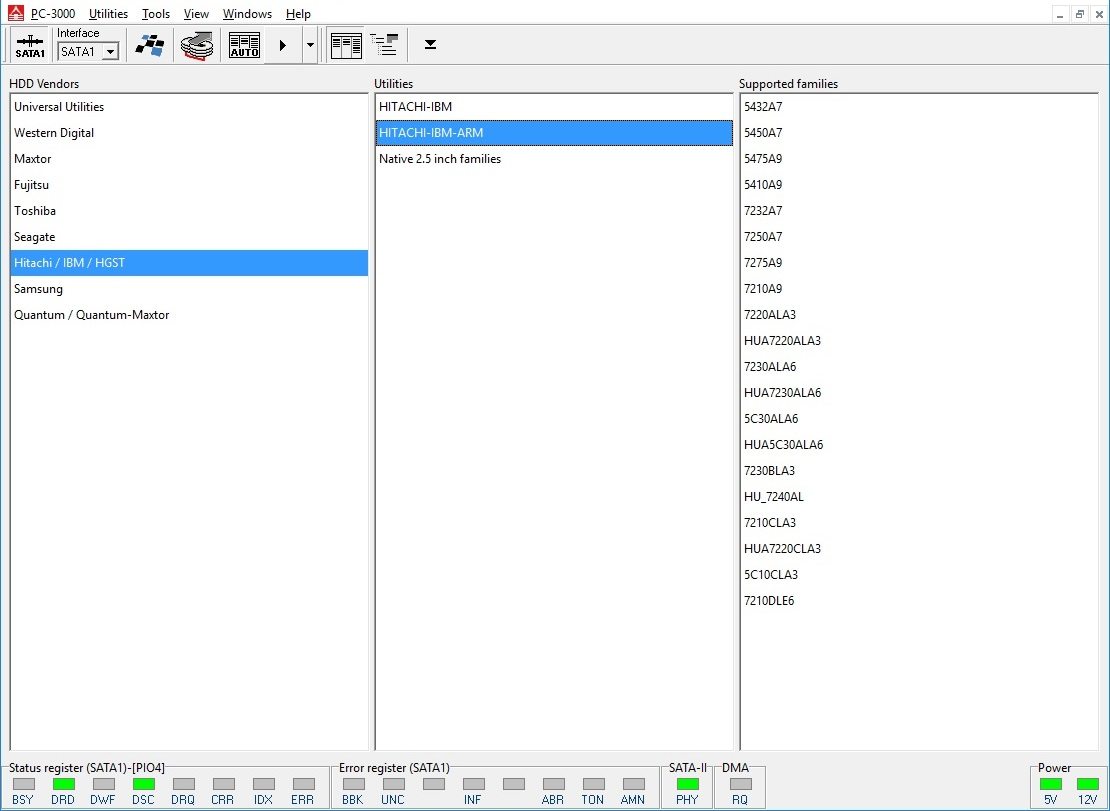This screenshot has width=1110, height=811.
Task: Select Seagate vendor
Action: pyautogui.click(x=189, y=237)
